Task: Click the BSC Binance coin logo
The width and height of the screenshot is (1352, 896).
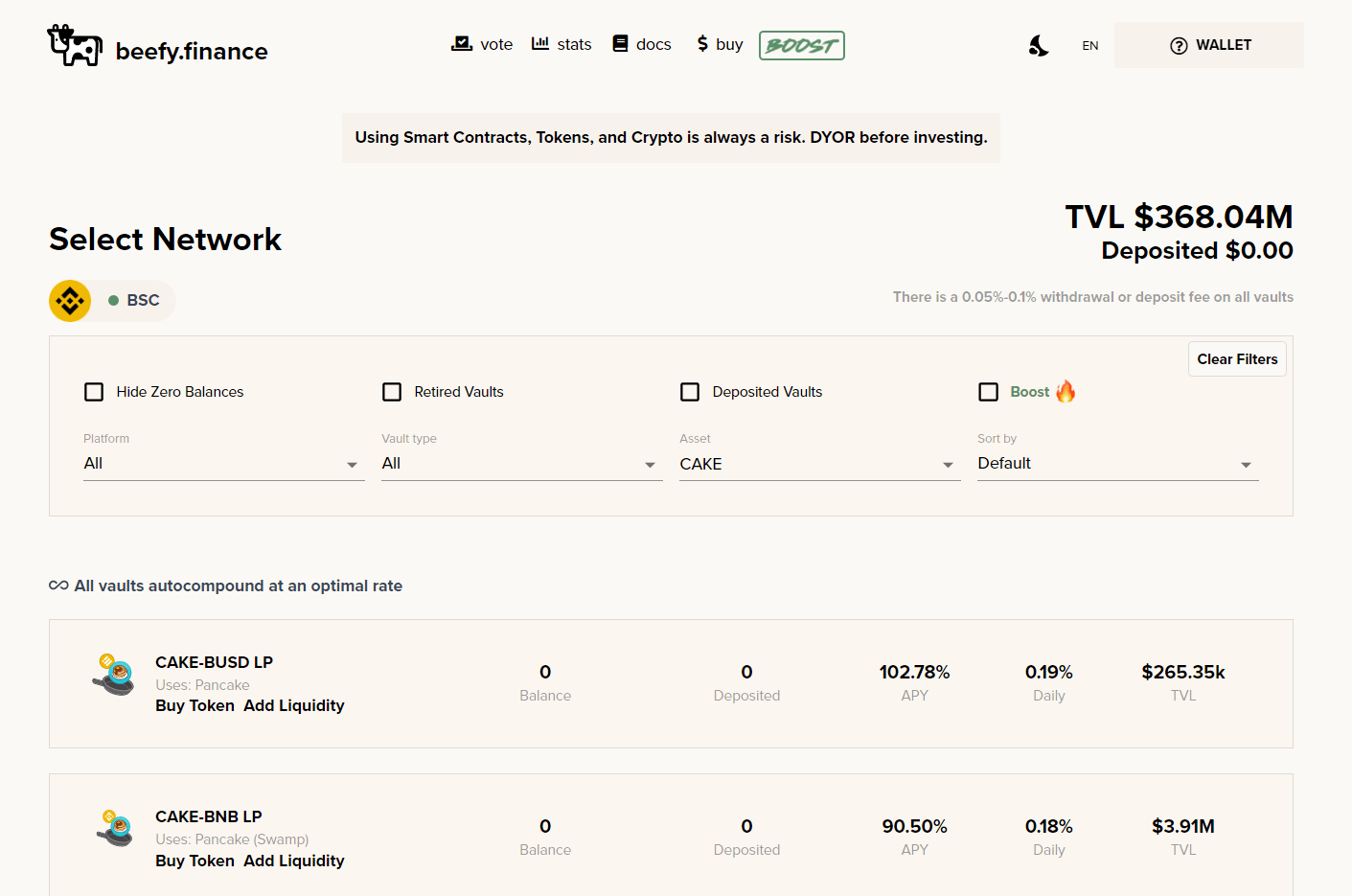Action: coord(70,301)
